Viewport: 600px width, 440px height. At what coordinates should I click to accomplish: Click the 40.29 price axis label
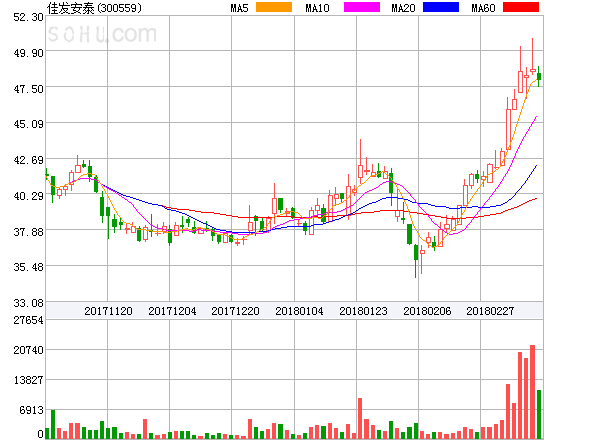28,196
